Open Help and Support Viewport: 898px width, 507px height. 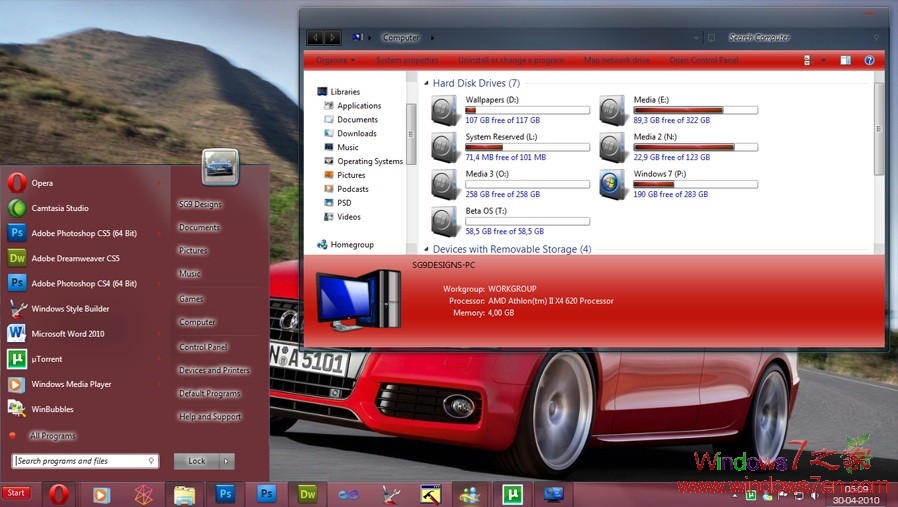pos(210,416)
